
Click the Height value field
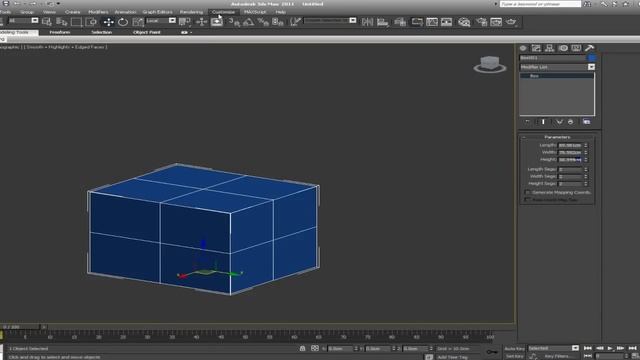[570, 160]
